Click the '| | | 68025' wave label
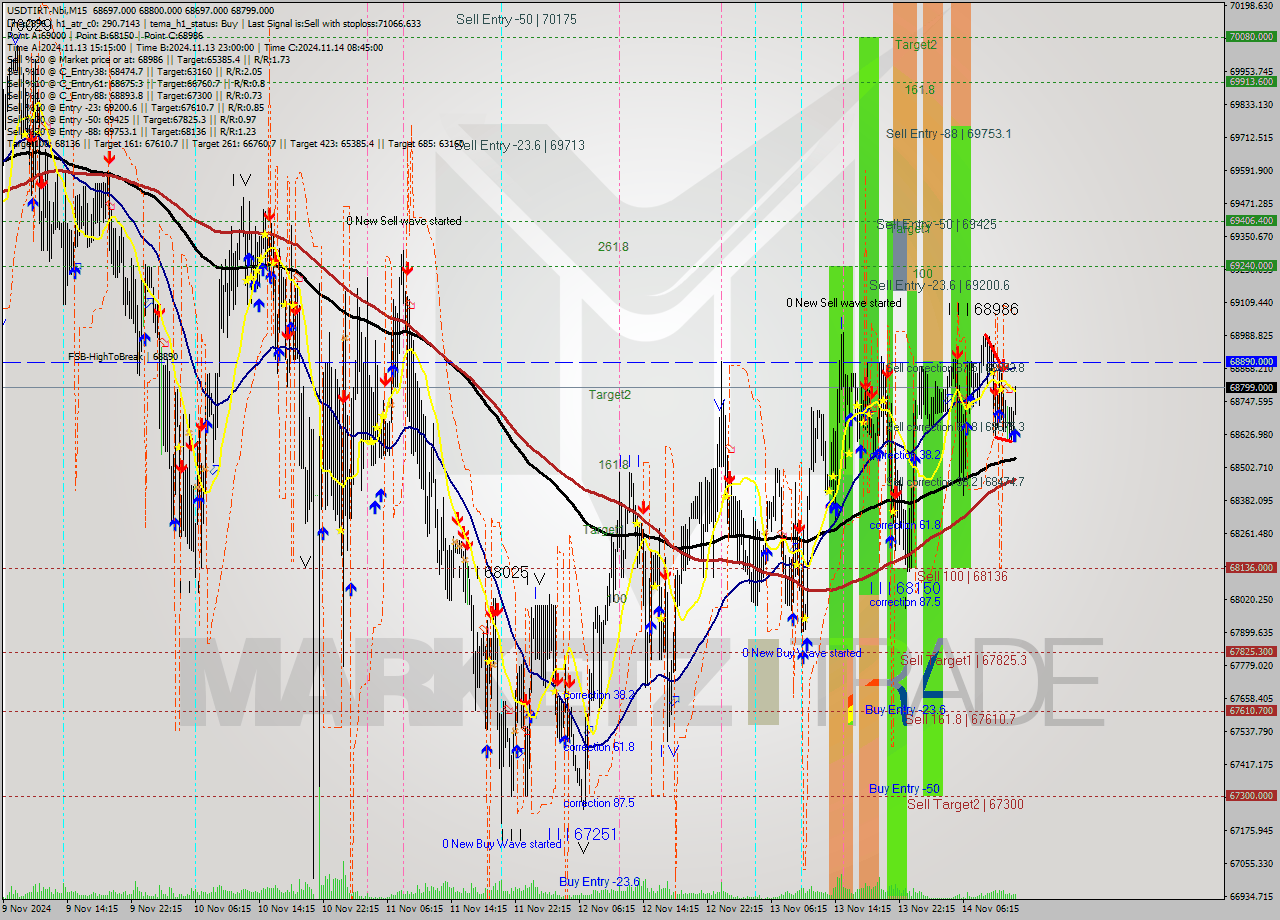 493,572
